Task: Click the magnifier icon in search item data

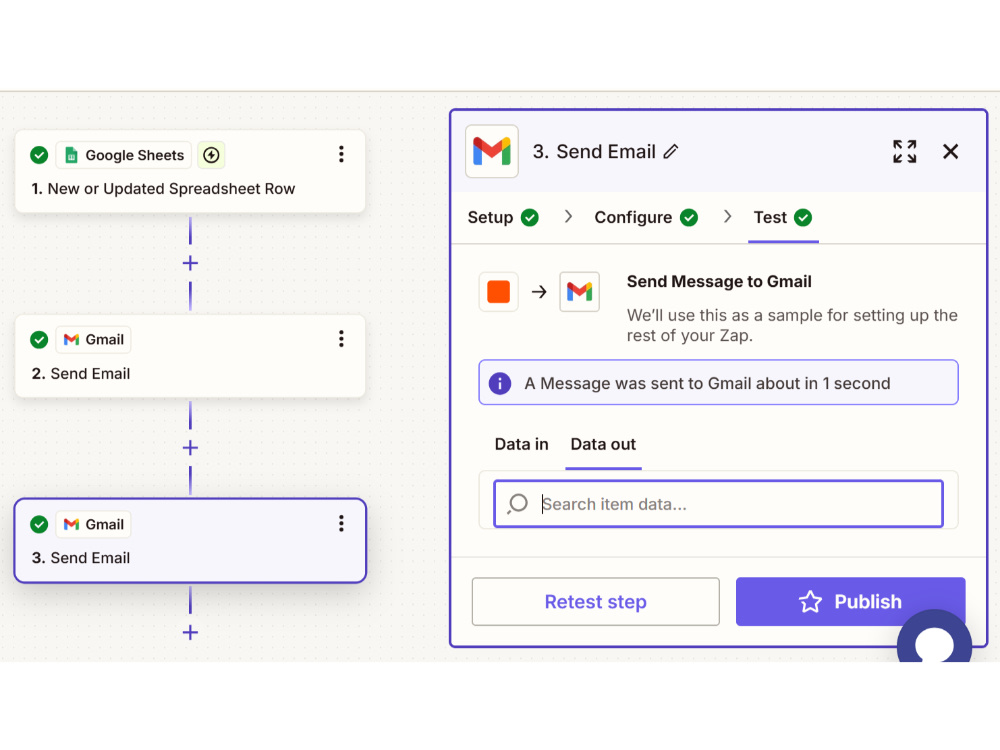Action: [517, 504]
